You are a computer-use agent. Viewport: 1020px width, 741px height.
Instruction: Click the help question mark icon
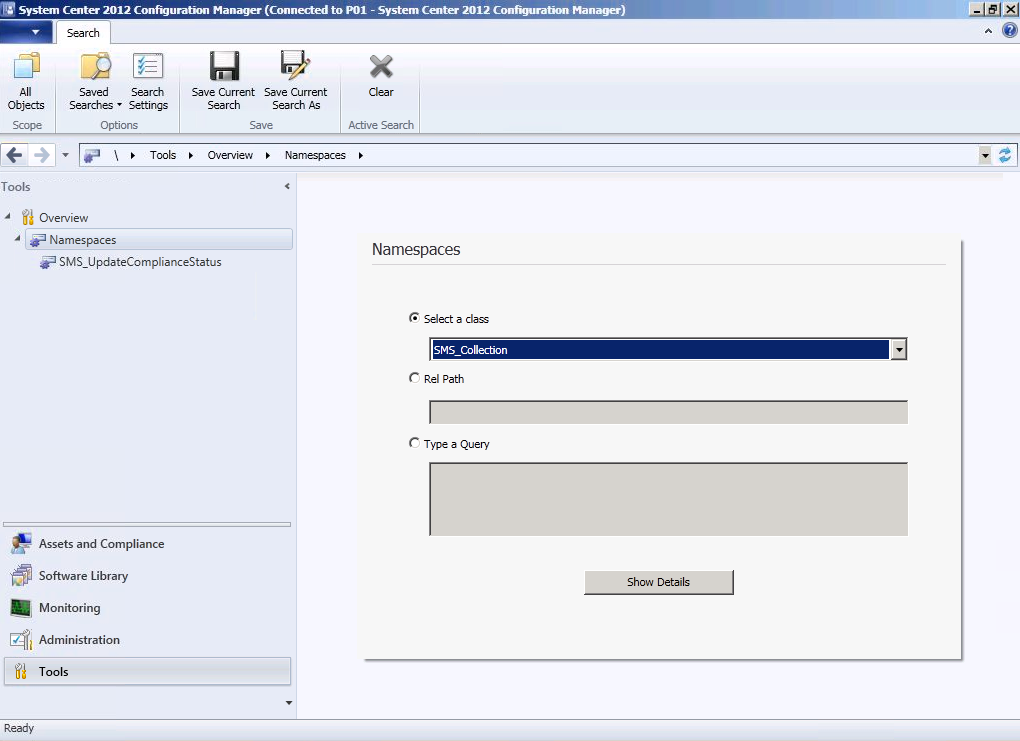click(1009, 31)
